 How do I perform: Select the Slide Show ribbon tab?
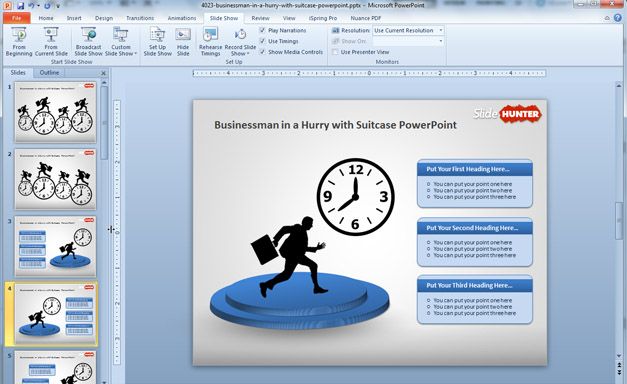tap(224, 18)
